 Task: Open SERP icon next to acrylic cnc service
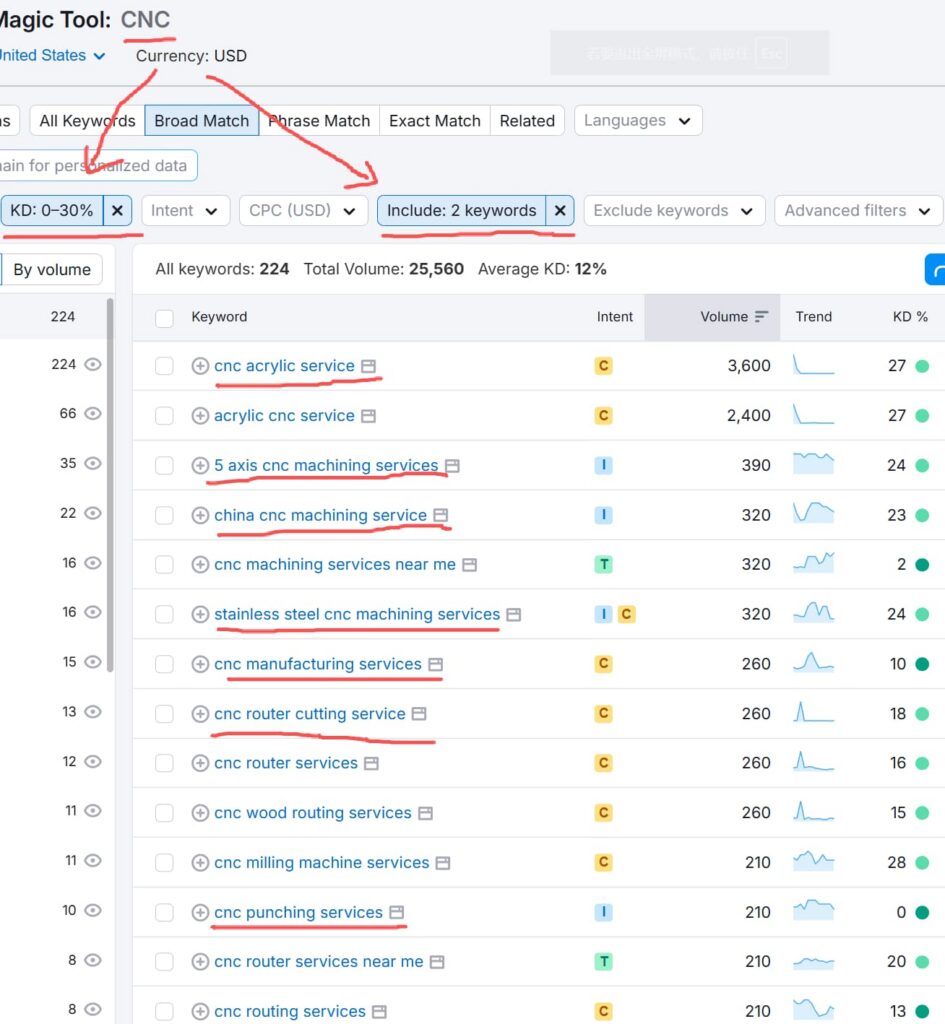369,416
